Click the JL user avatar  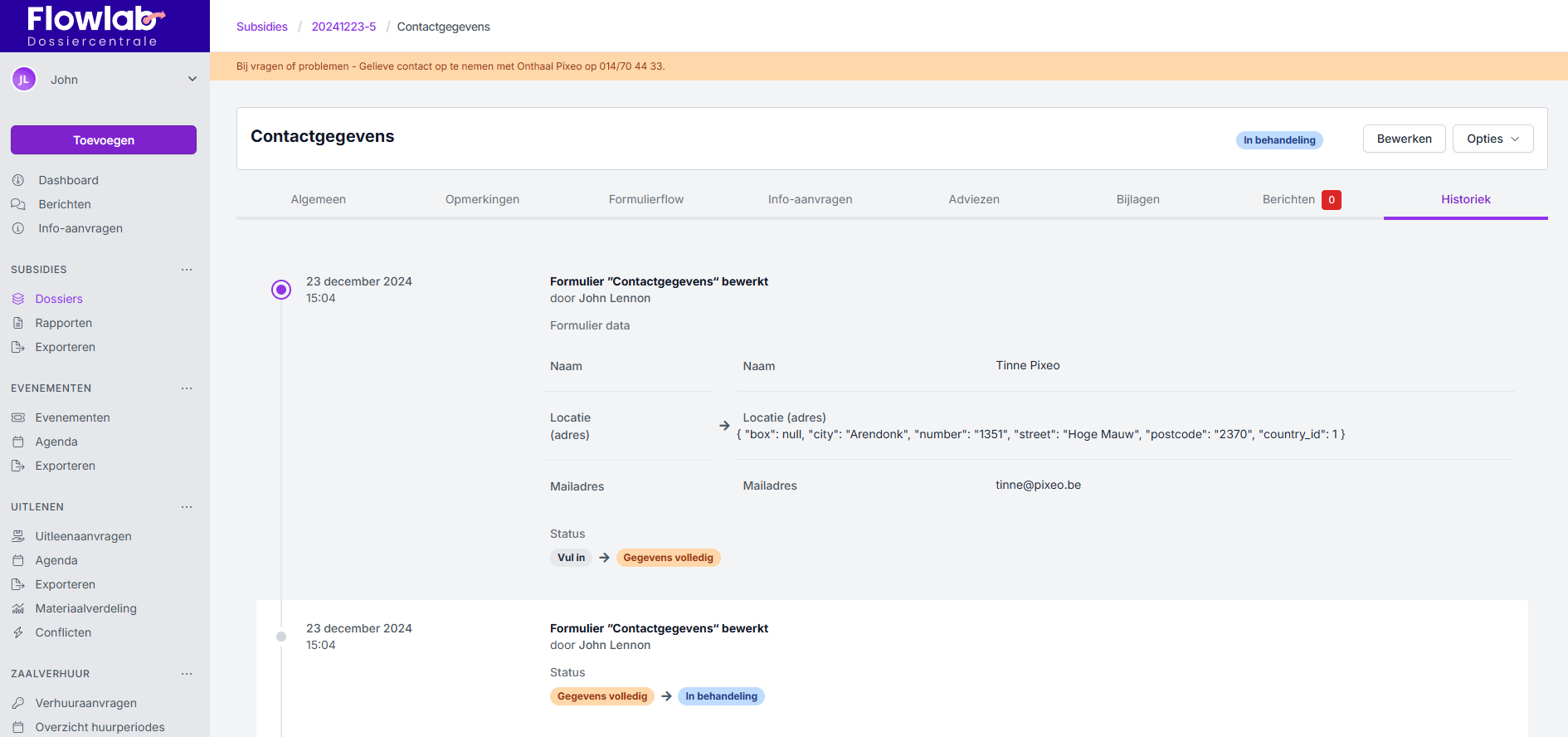coord(24,80)
